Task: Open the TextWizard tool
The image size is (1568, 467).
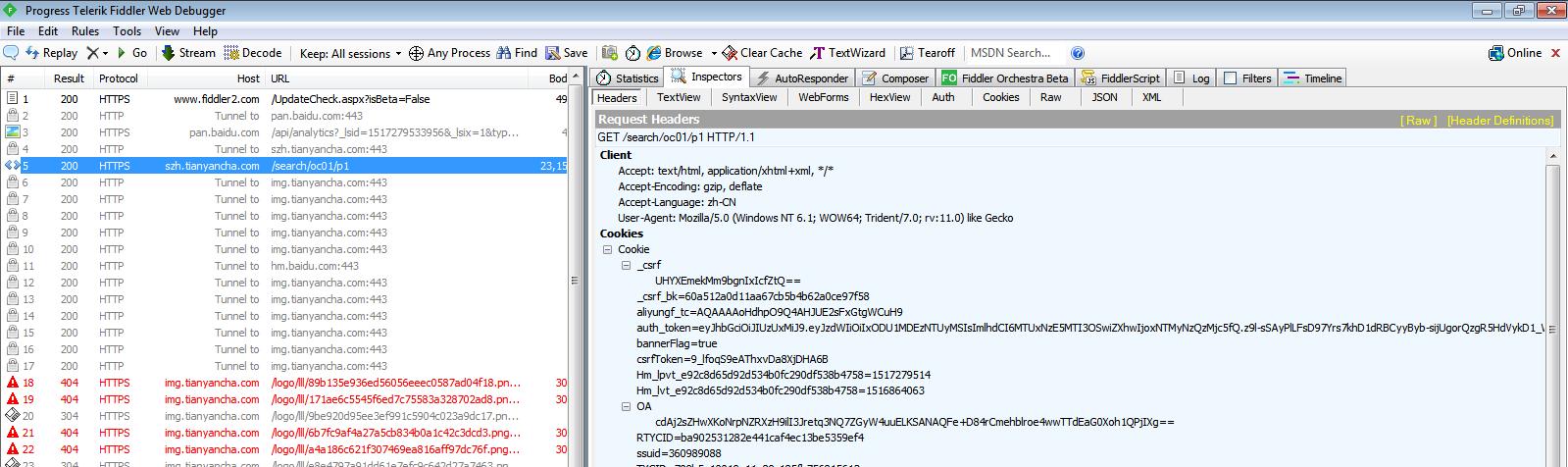Action: (x=847, y=53)
